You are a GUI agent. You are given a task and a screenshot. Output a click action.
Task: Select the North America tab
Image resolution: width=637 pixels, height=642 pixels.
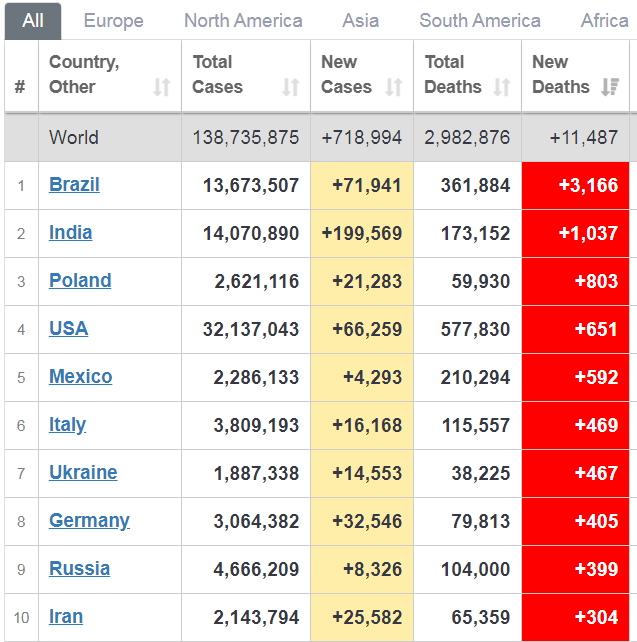tap(243, 21)
